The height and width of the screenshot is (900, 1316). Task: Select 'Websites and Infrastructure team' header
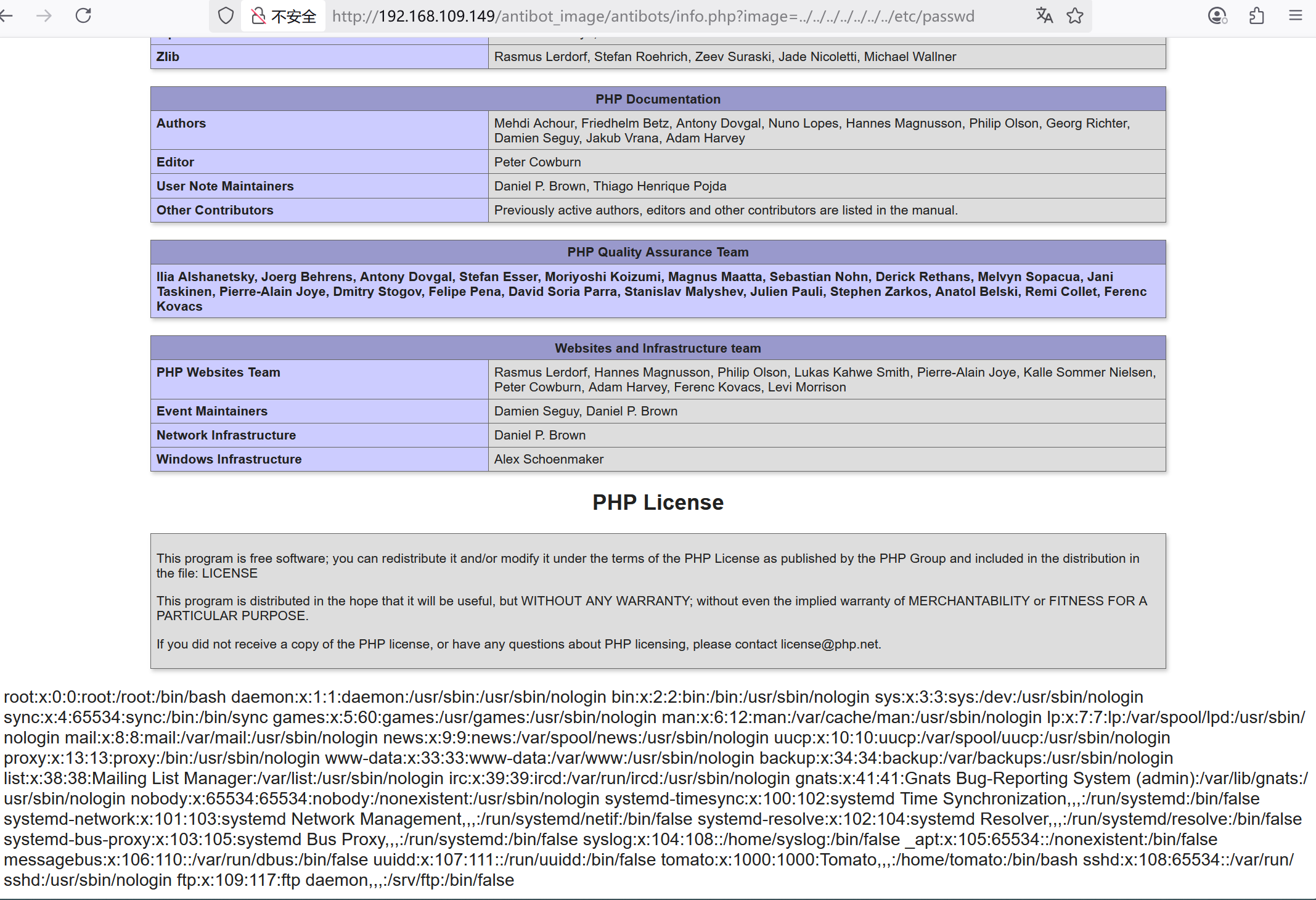(x=658, y=348)
